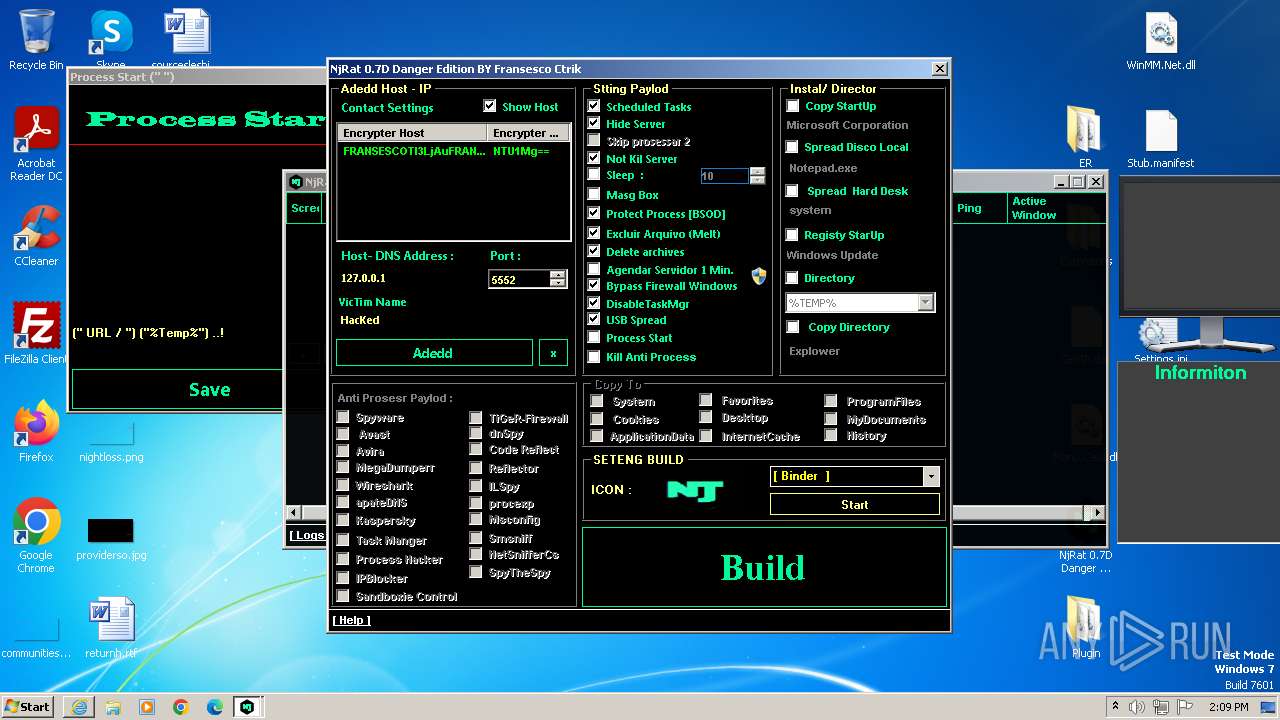This screenshot has width=1280, height=720.
Task: Enable the Masg Box checkbox
Action: click(594, 195)
